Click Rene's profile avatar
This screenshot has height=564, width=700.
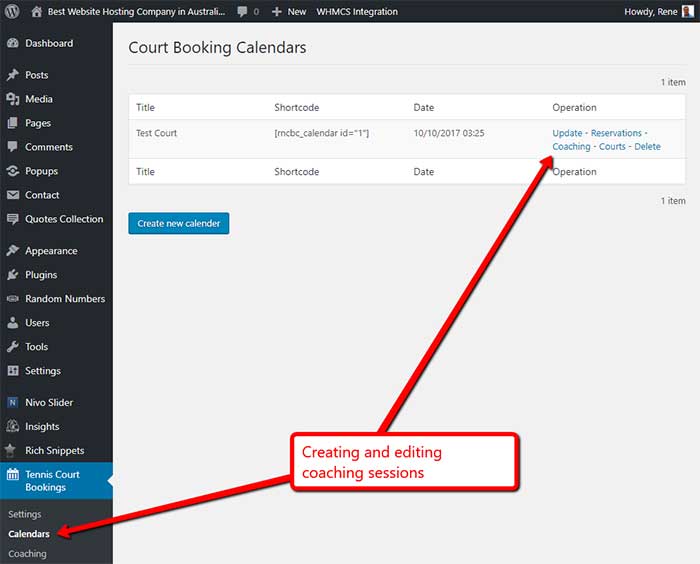688,11
